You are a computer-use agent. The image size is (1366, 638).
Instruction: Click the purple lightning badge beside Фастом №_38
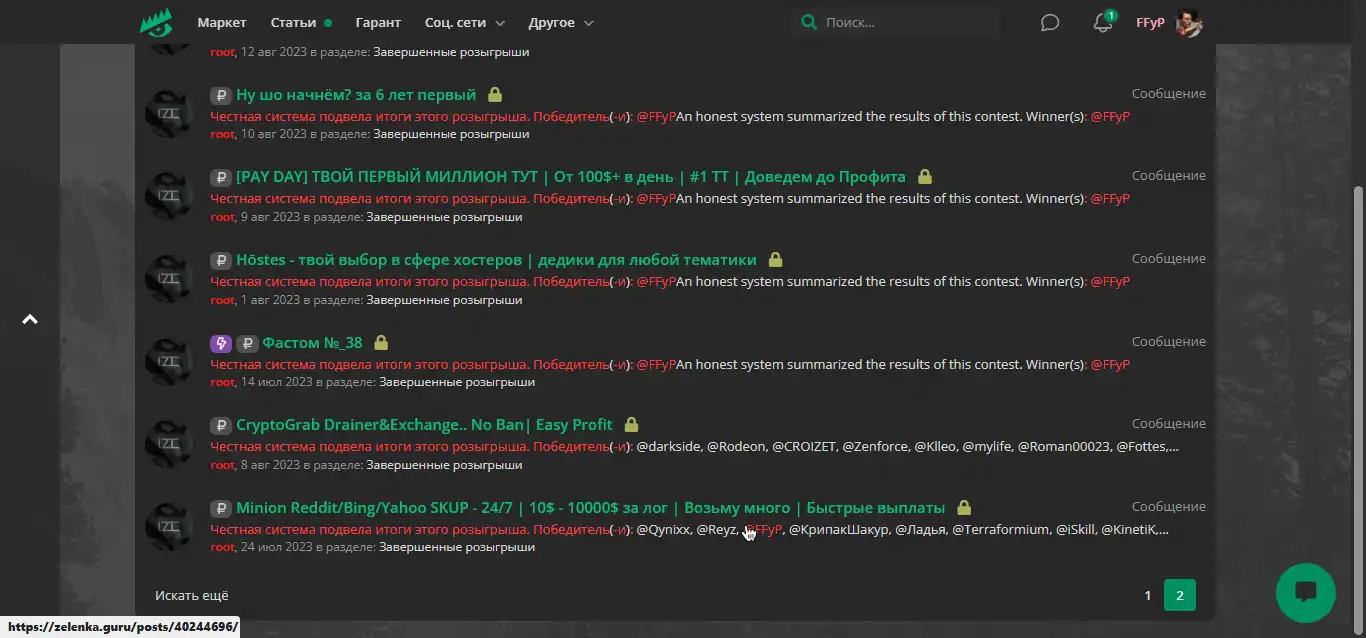221,343
